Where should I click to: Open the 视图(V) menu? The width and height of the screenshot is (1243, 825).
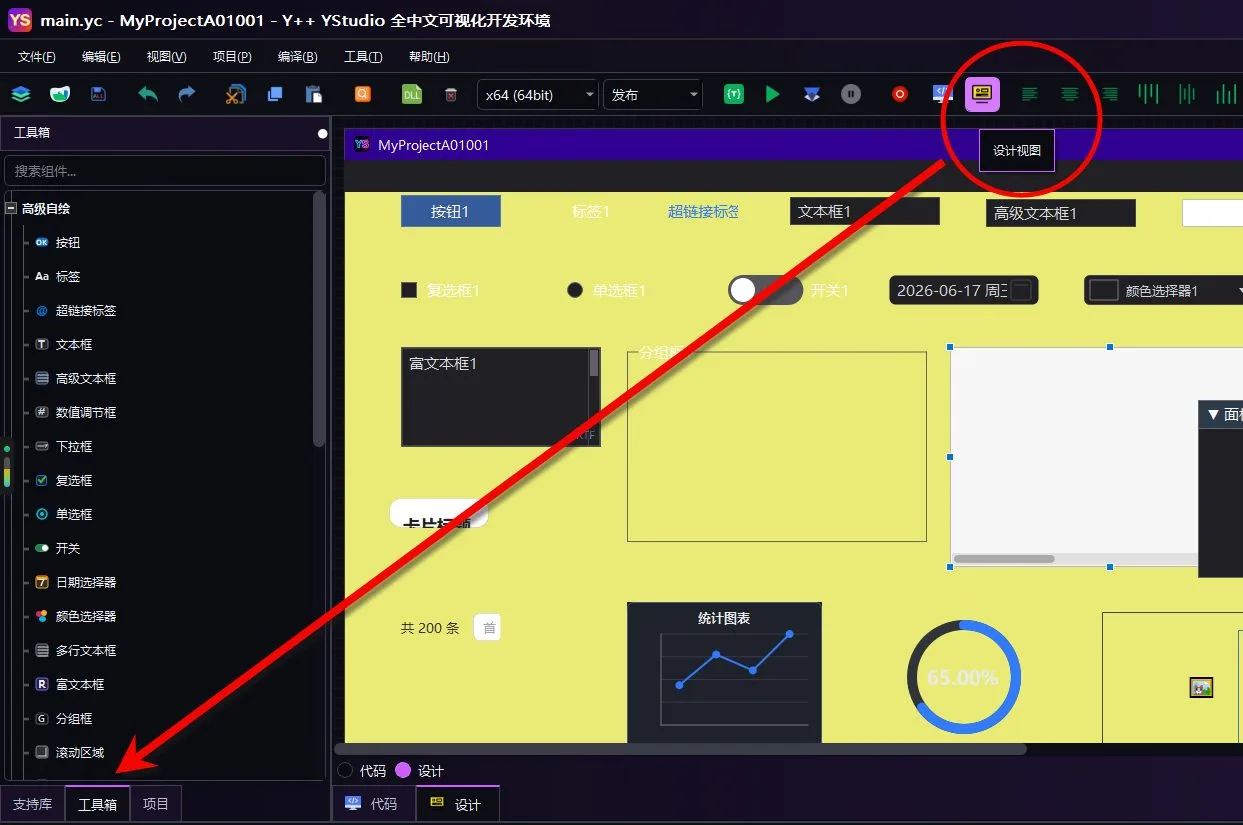click(166, 57)
